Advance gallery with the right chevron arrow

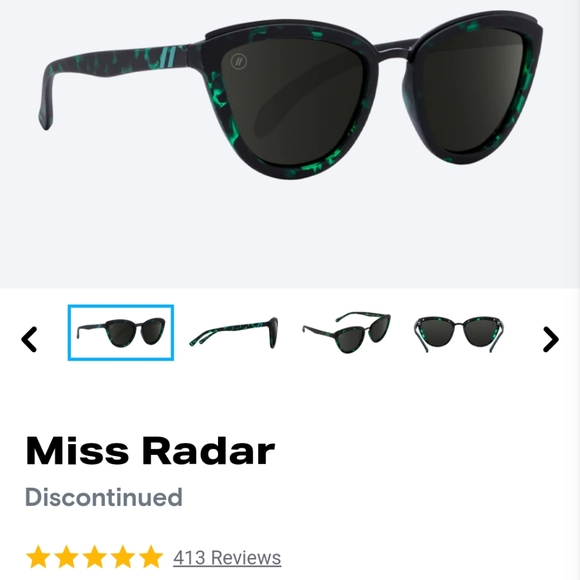click(x=551, y=339)
